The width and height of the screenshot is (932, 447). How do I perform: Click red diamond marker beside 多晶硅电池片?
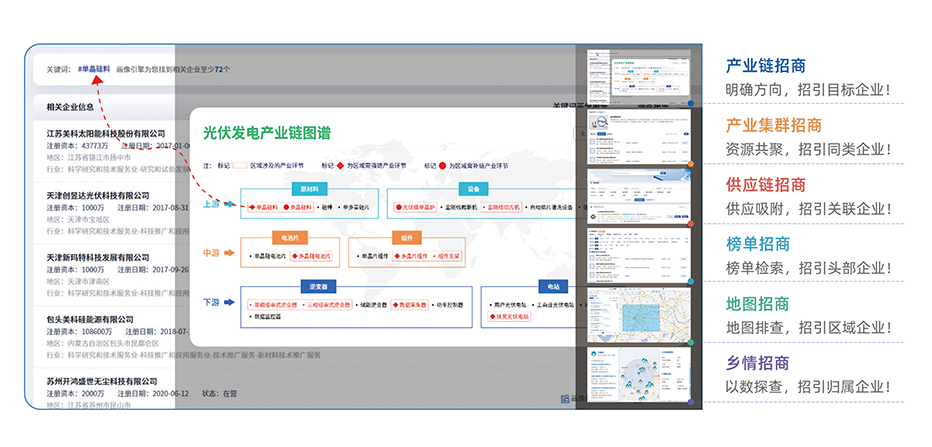292,257
